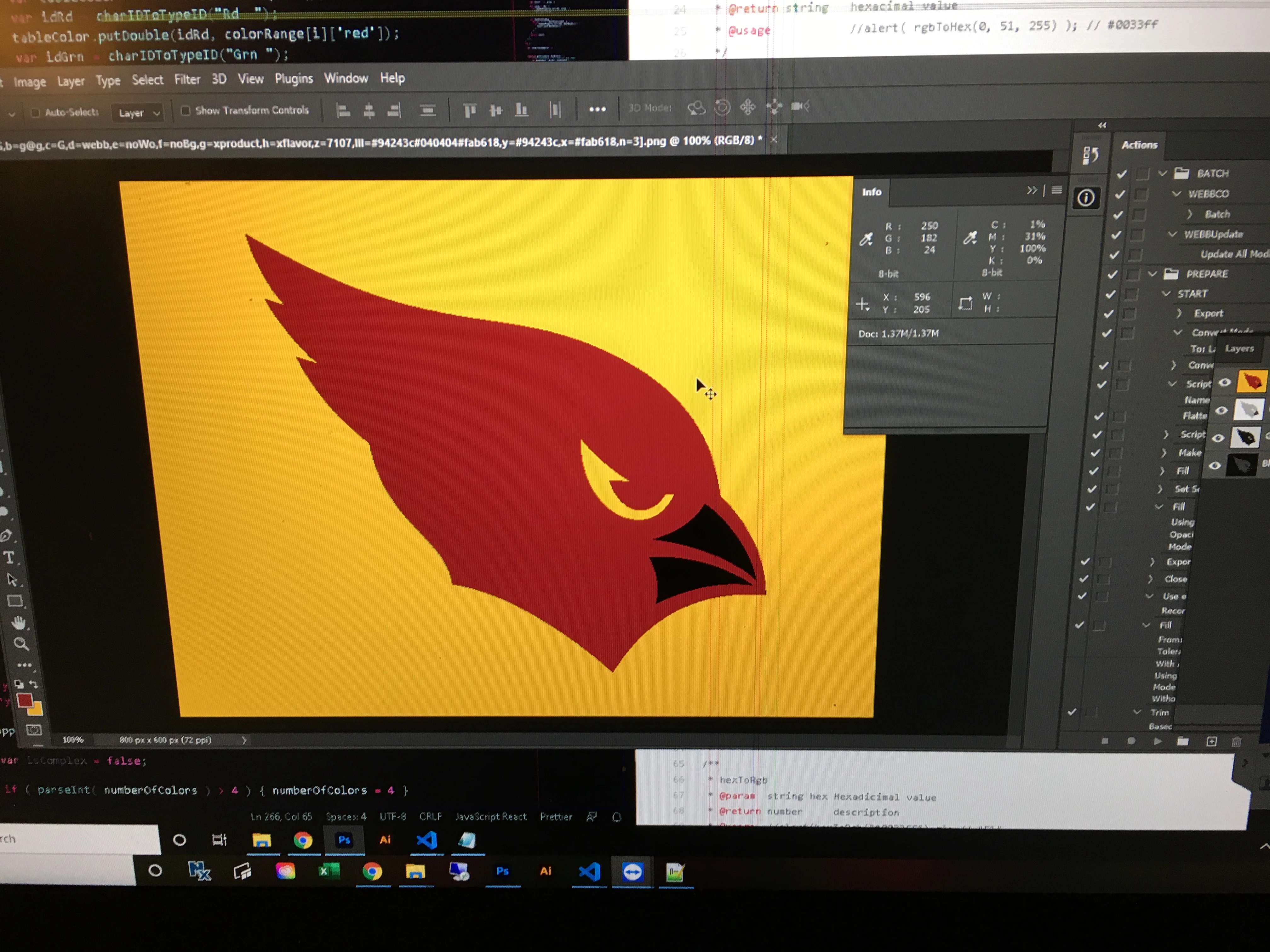1270x952 pixels.
Task: Select the Hand tool
Action: tap(19, 623)
